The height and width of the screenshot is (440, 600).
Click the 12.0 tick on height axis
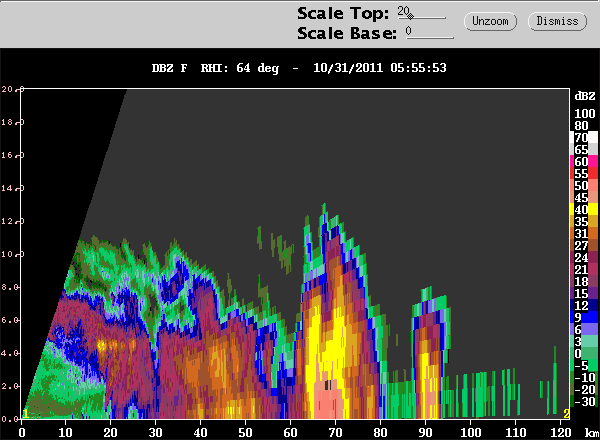point(12,221)
